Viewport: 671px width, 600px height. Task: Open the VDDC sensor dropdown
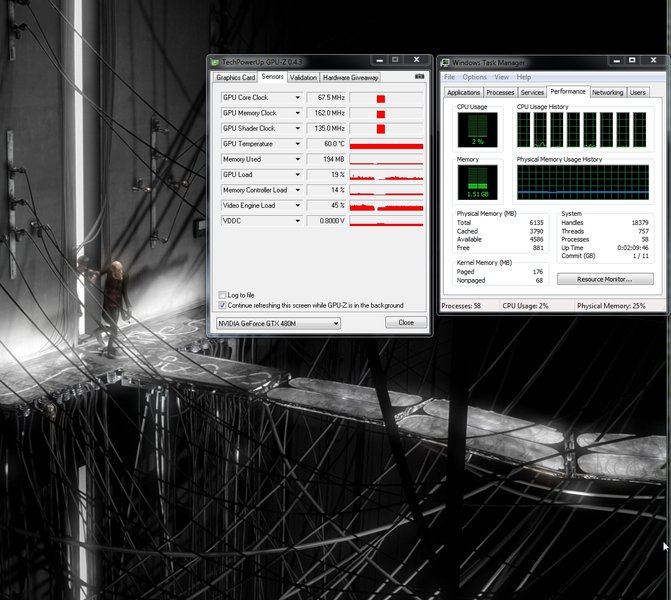[298, 221]
